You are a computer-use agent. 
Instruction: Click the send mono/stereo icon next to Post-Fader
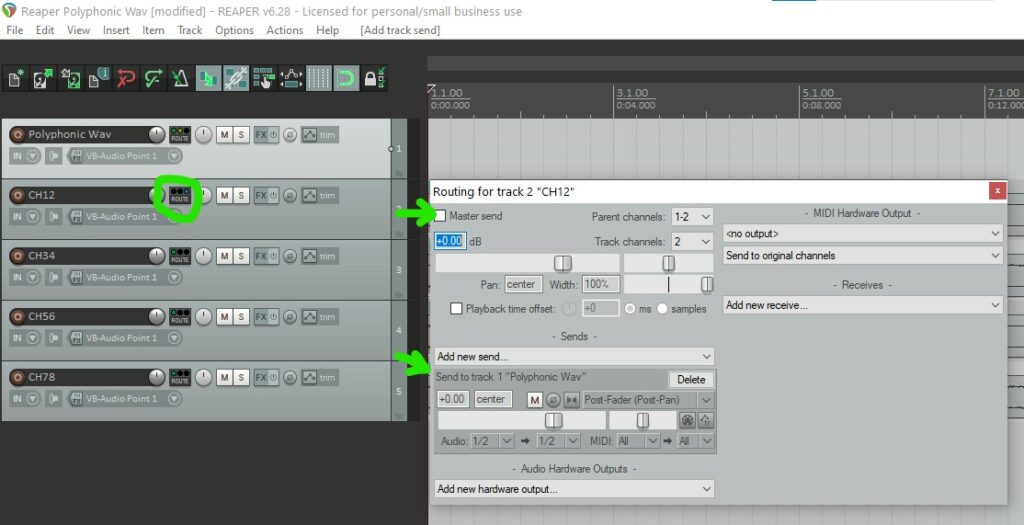[x=571, y=400]
